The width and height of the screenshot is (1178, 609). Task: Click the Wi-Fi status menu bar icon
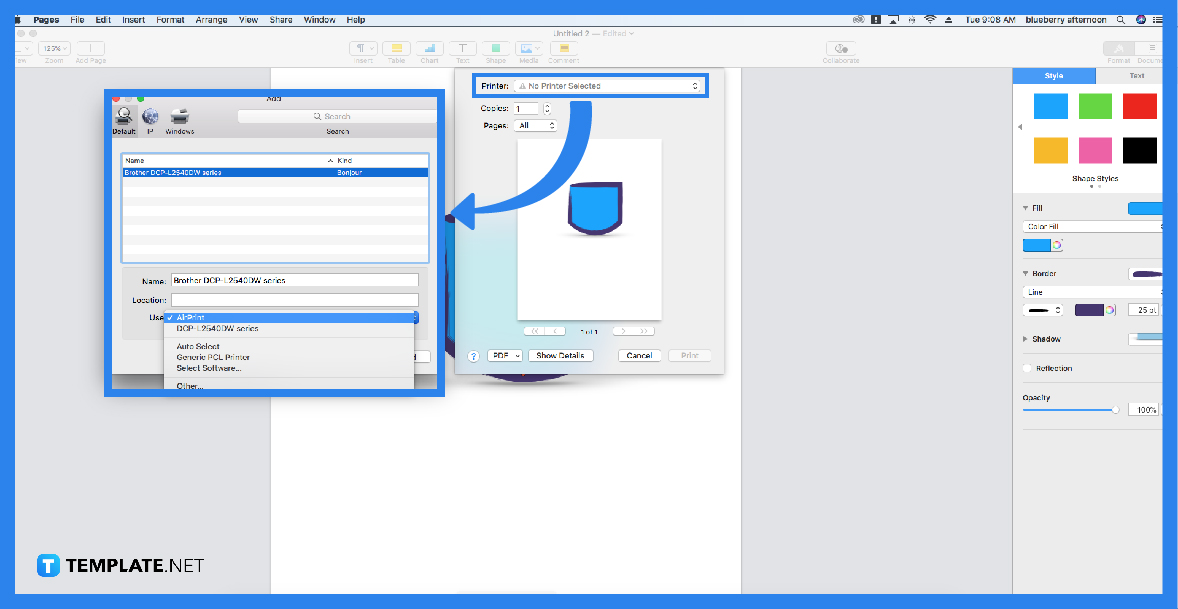click(930, 20)
